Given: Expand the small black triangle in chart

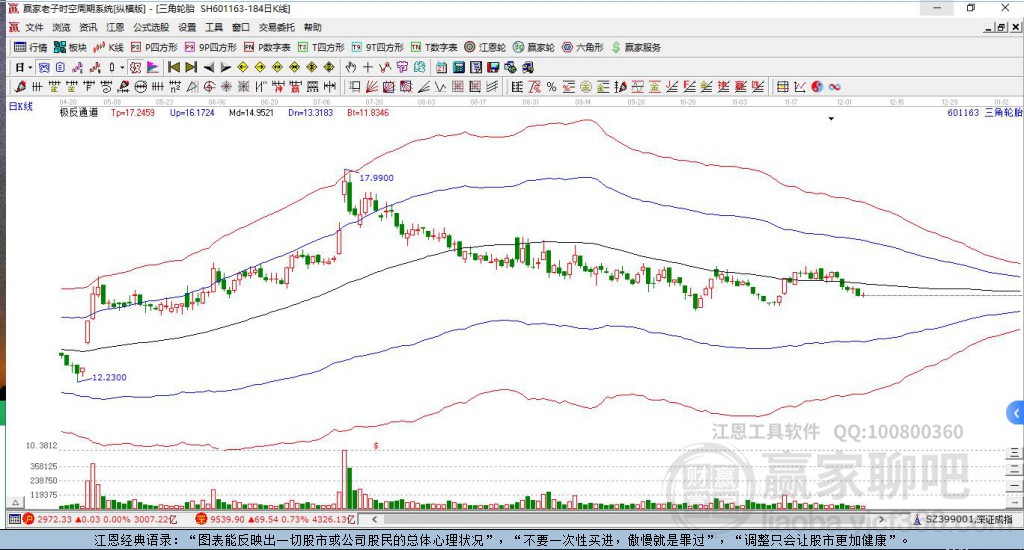Looking at the screenshot, I should coord(831,119).
